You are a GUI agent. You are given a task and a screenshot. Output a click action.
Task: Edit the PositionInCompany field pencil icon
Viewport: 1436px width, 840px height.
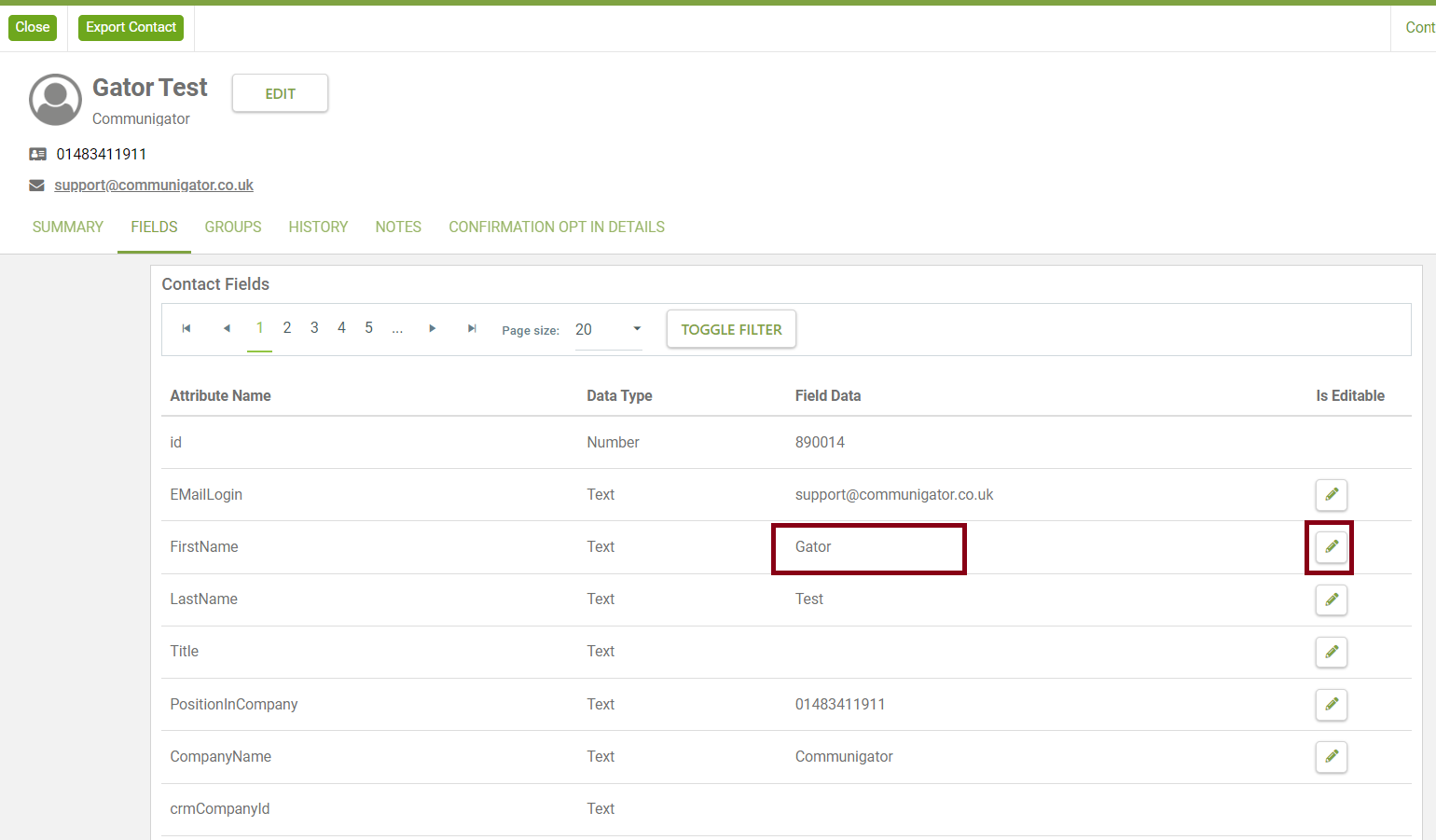point(1331,704)
